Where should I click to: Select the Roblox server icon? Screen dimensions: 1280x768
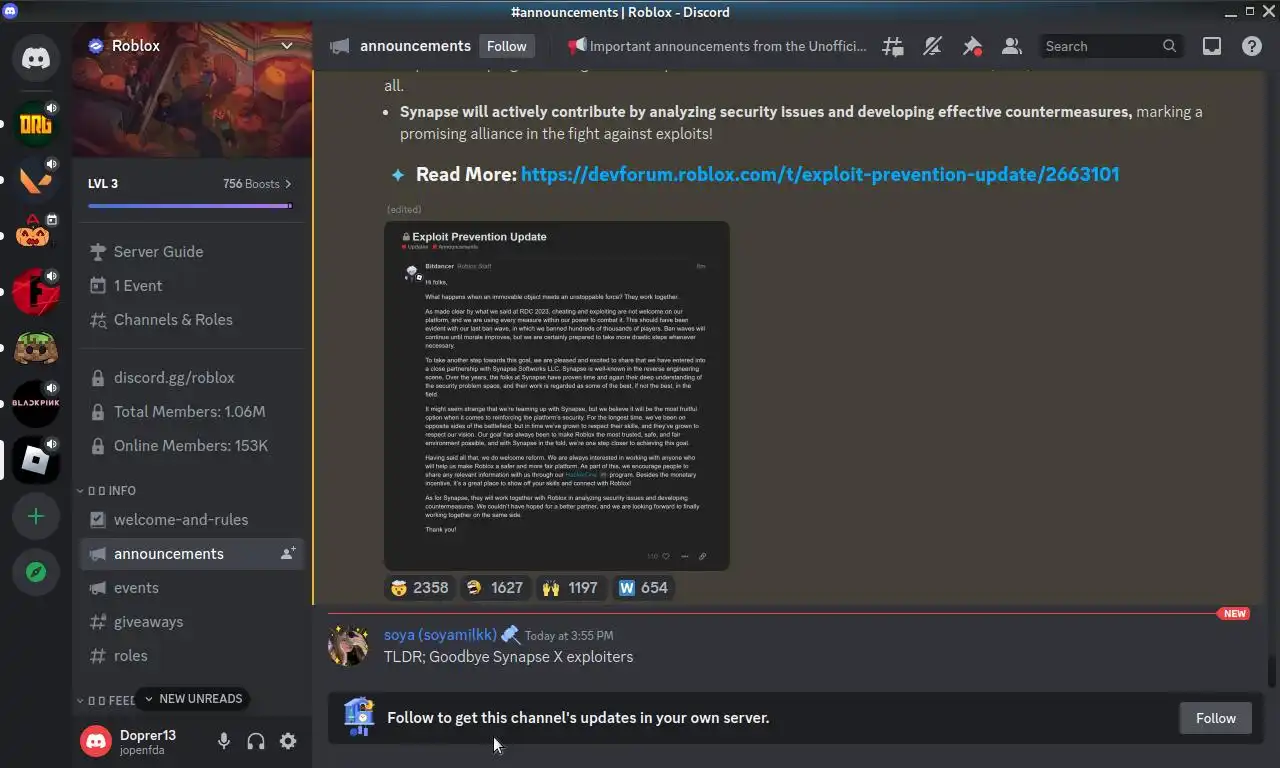pyautogui.click(x=36, y=460)
